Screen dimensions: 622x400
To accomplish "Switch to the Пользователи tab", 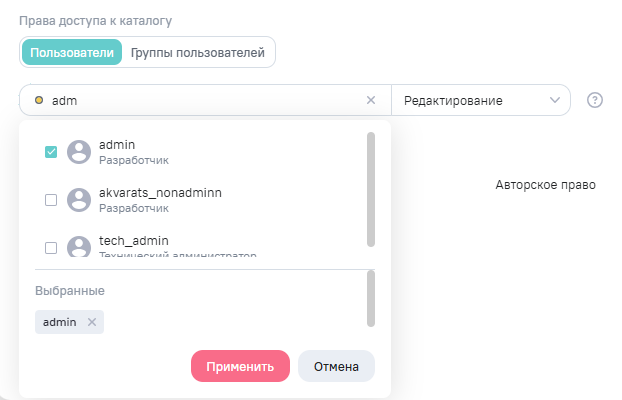I will [x=71, y=52].
